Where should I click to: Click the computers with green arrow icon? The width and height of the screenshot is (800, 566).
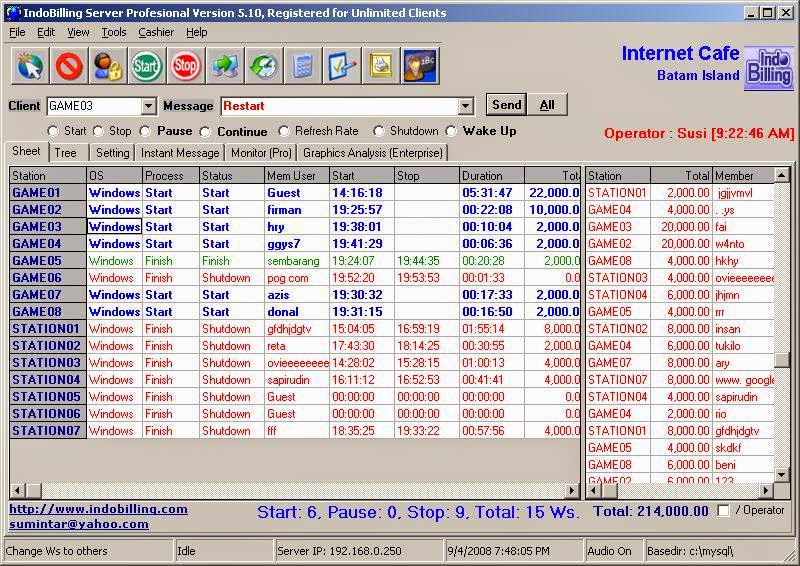tap(225, 66)
